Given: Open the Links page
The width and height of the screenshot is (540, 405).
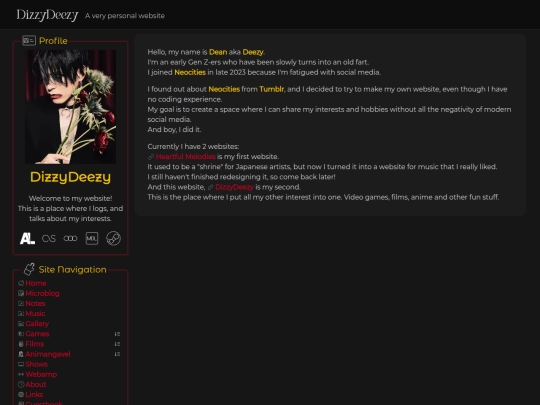Looking at the screenshot, I should click(34, 395).
